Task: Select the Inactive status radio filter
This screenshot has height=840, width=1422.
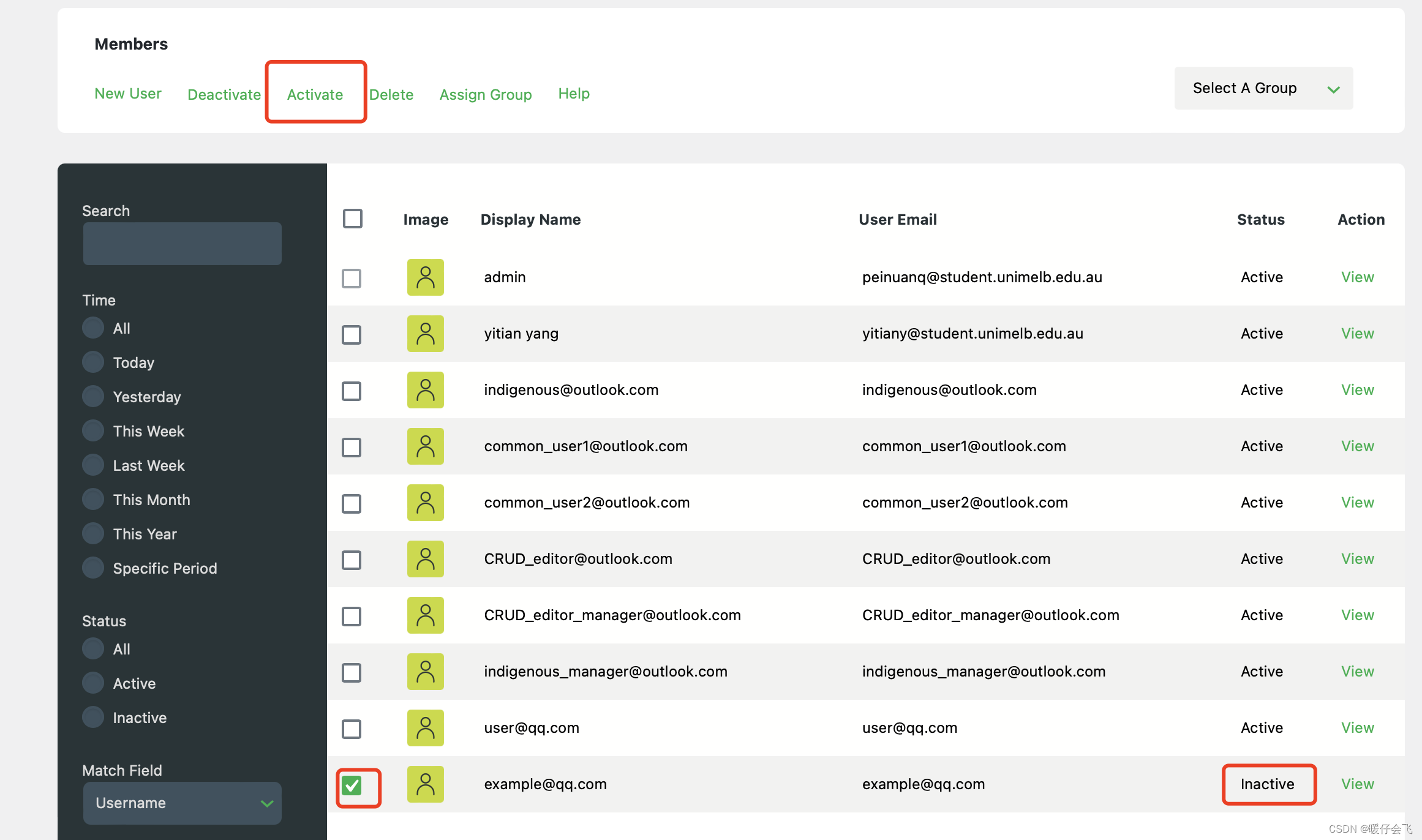Action: (x=93, y=717)
